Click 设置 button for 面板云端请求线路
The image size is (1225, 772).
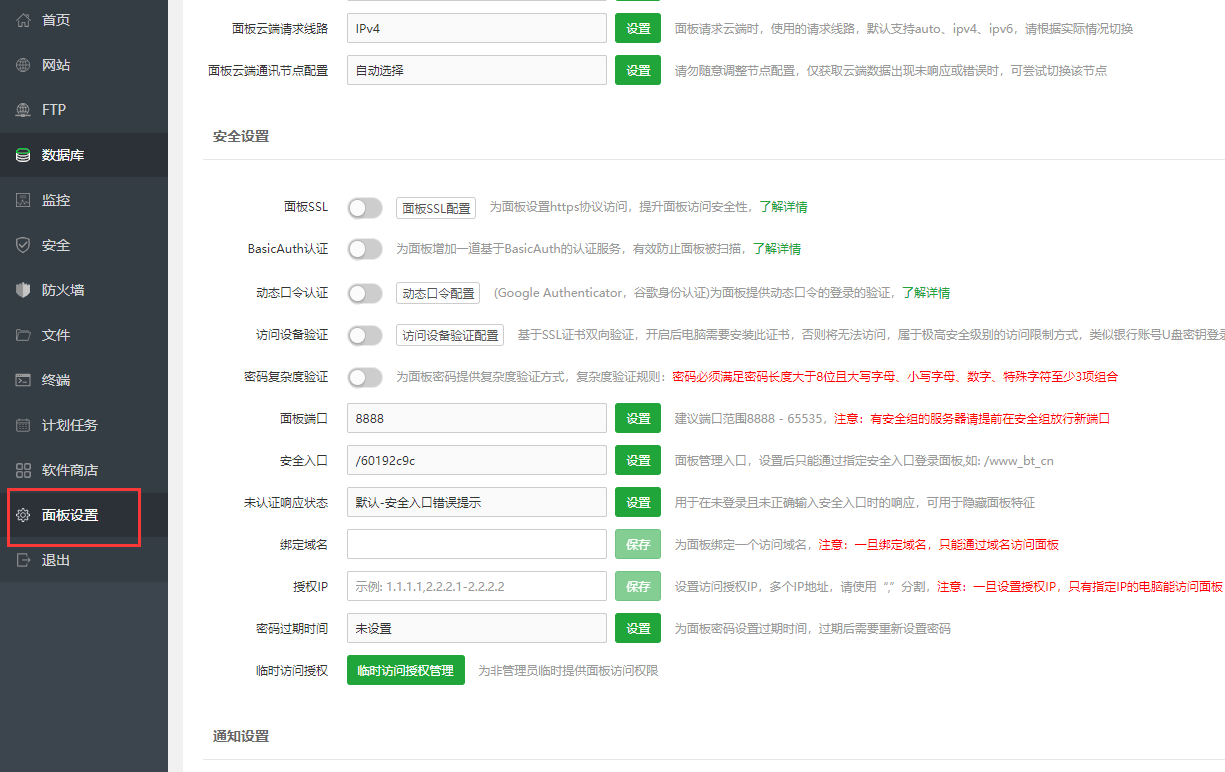pos(638,28)
